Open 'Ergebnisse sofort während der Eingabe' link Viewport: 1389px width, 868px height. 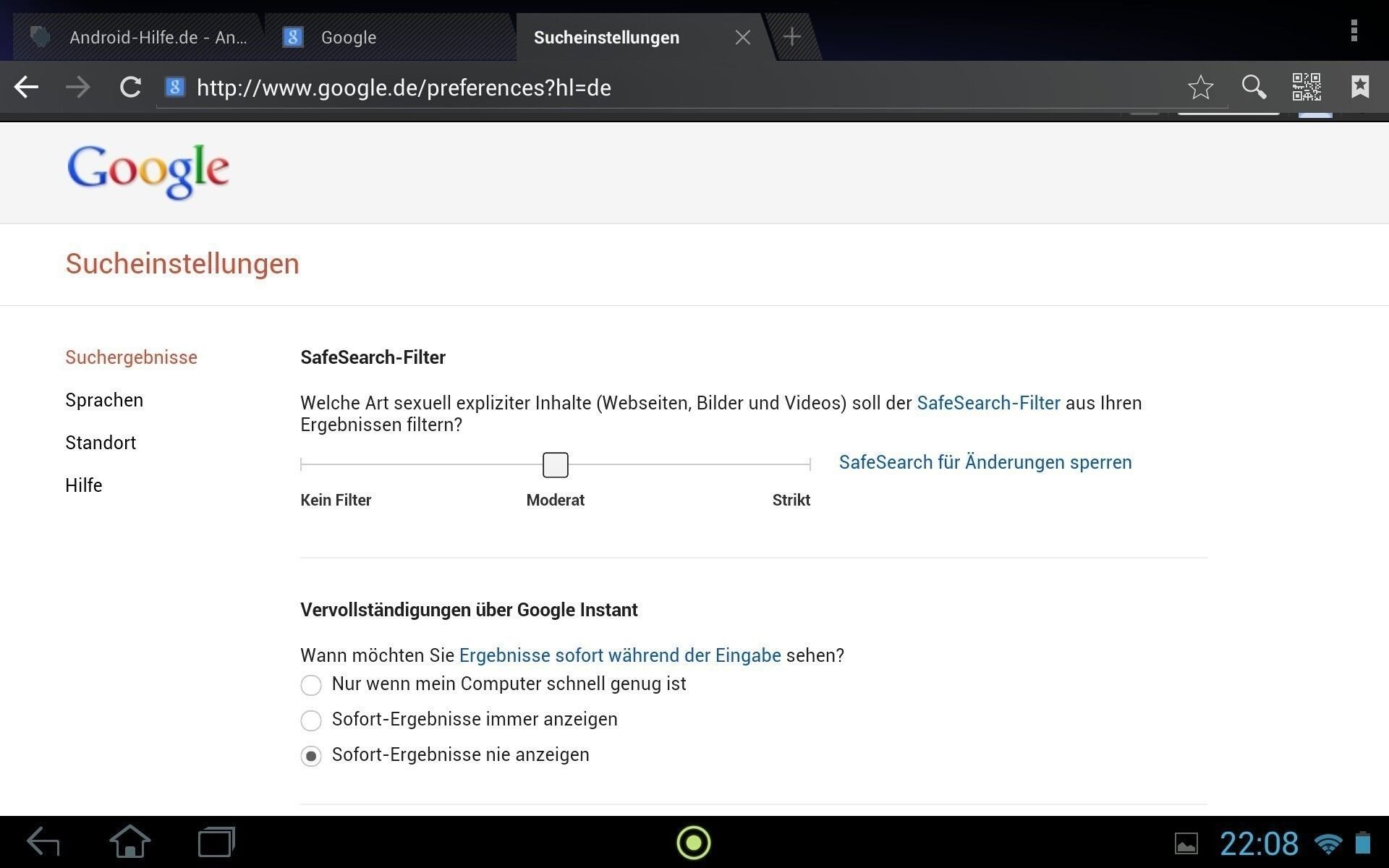(x=620, y=655)
